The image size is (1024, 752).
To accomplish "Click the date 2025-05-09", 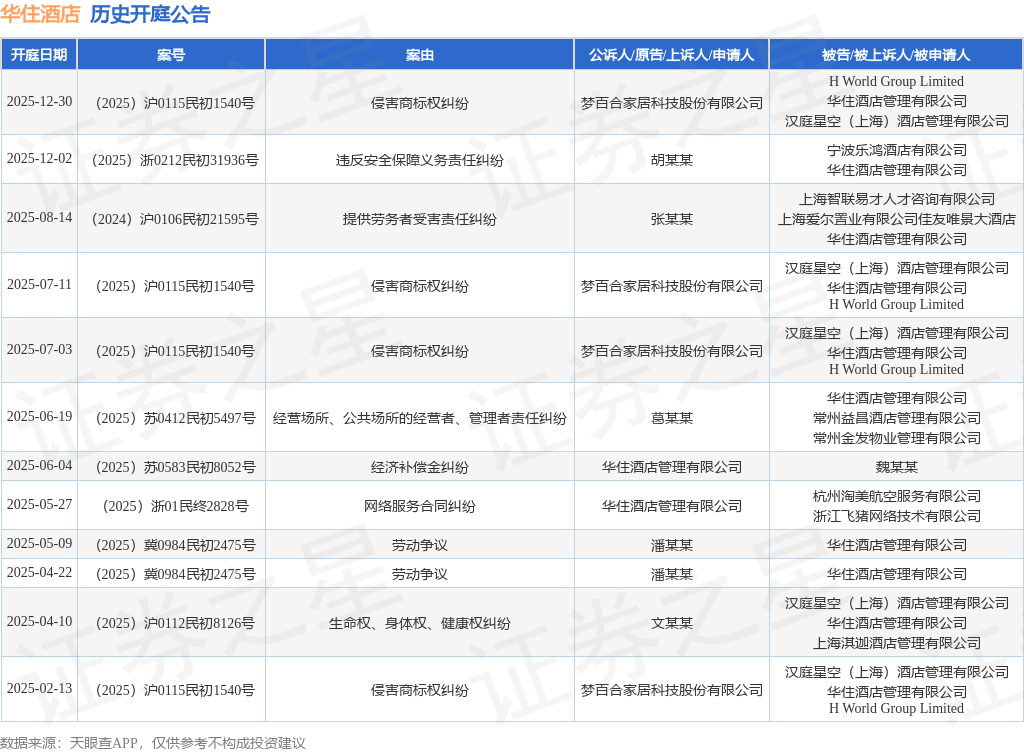I will coord(39,544).
